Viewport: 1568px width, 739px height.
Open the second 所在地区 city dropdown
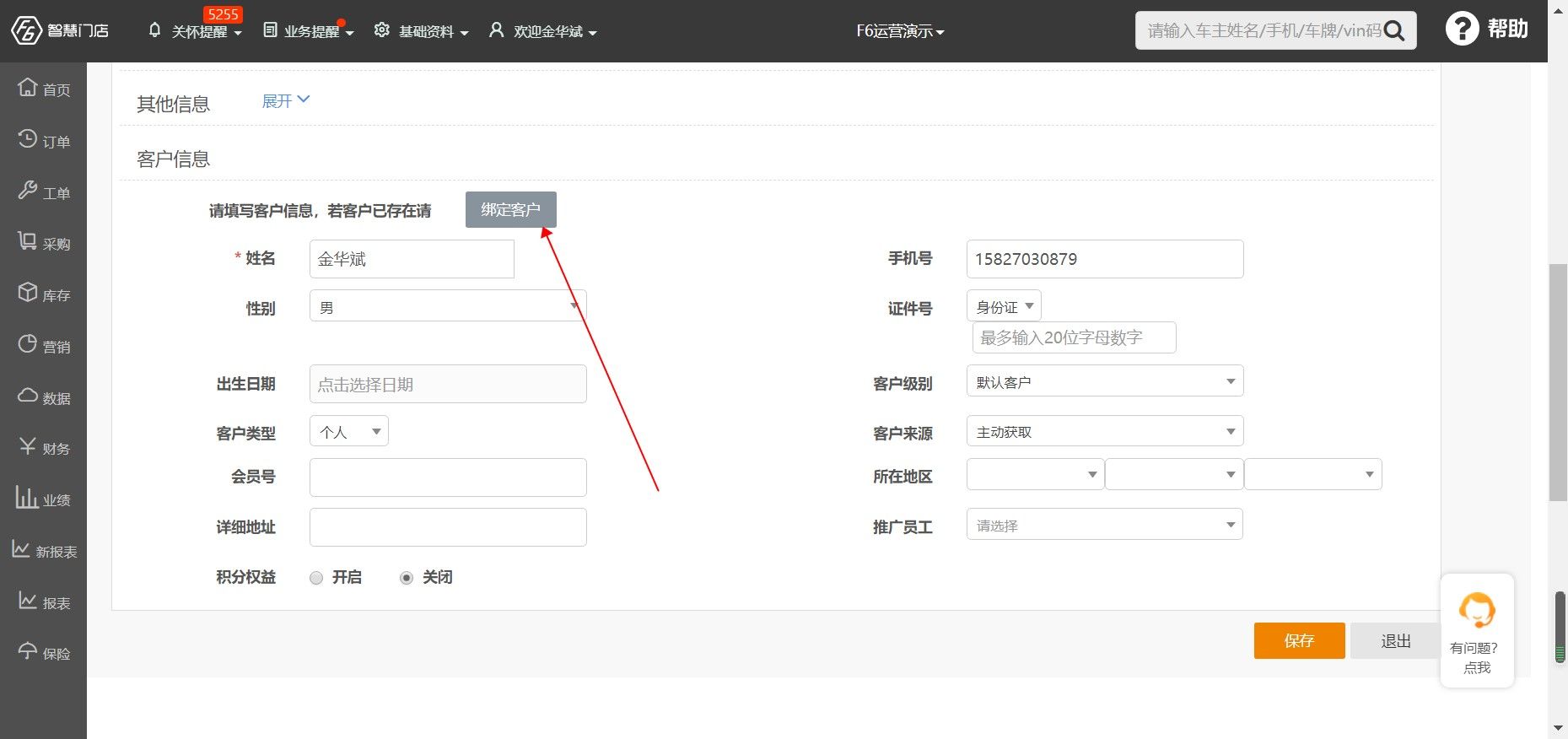tap(1174, 474)
